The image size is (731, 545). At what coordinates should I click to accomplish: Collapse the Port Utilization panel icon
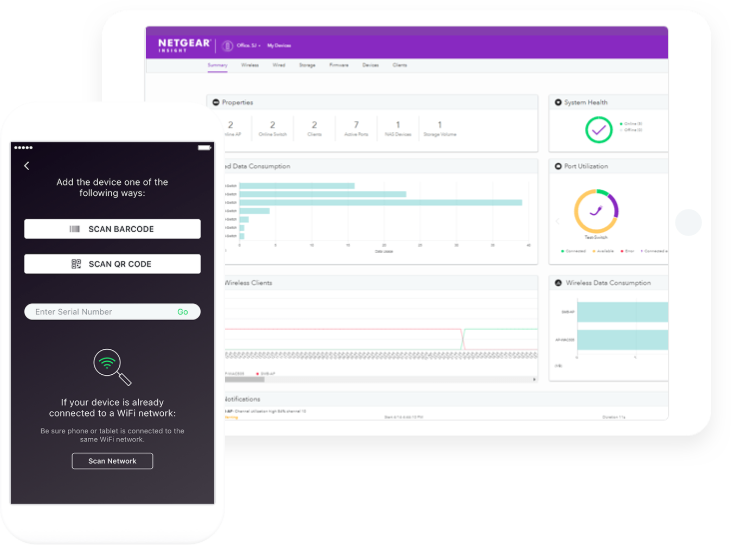tap(558, 166)
